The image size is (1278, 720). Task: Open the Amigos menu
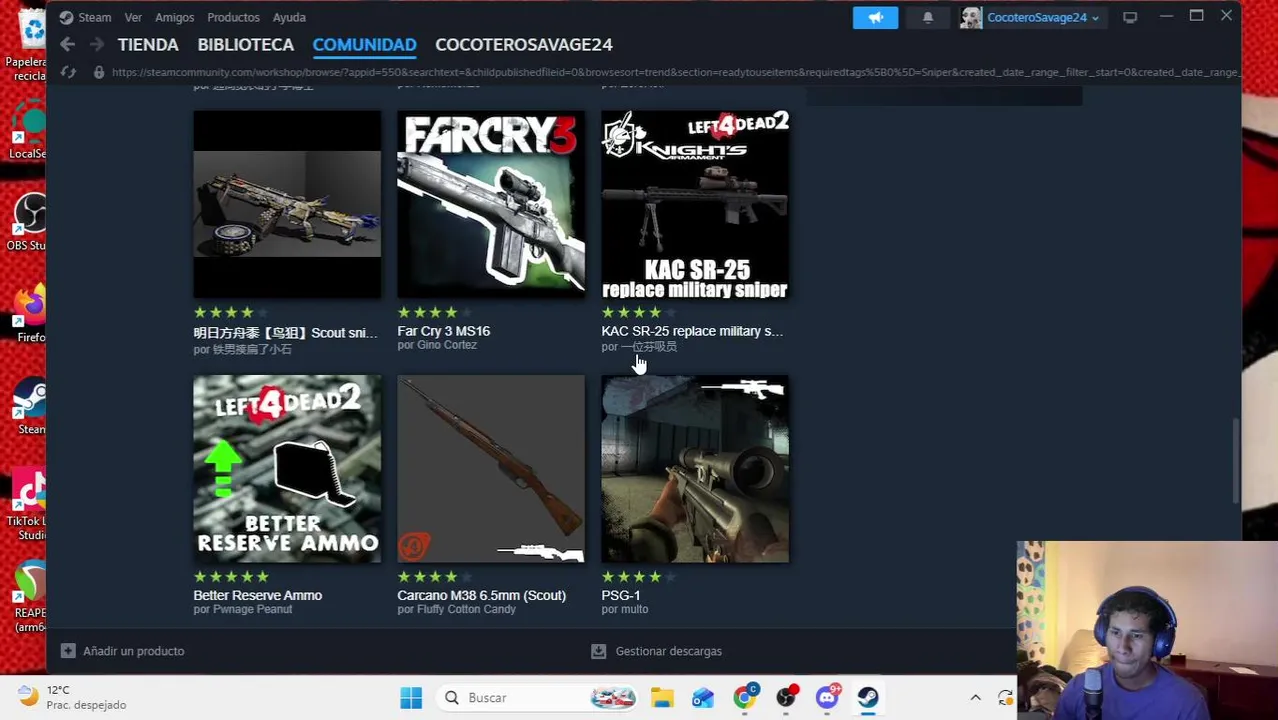coord(174,17)
